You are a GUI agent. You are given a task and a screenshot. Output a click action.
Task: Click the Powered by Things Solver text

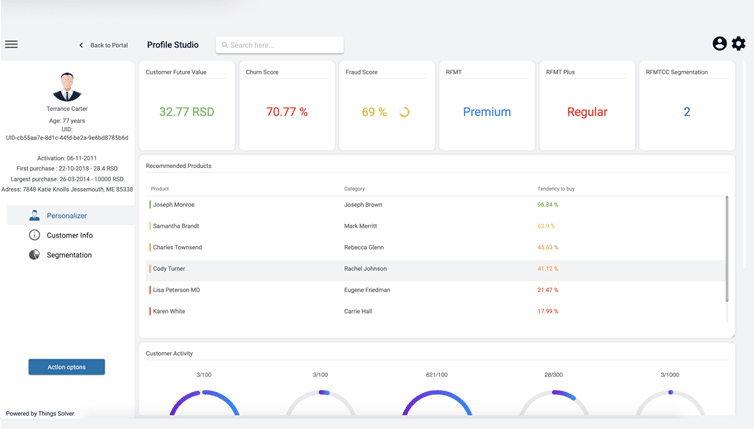(x=40, y=414)
